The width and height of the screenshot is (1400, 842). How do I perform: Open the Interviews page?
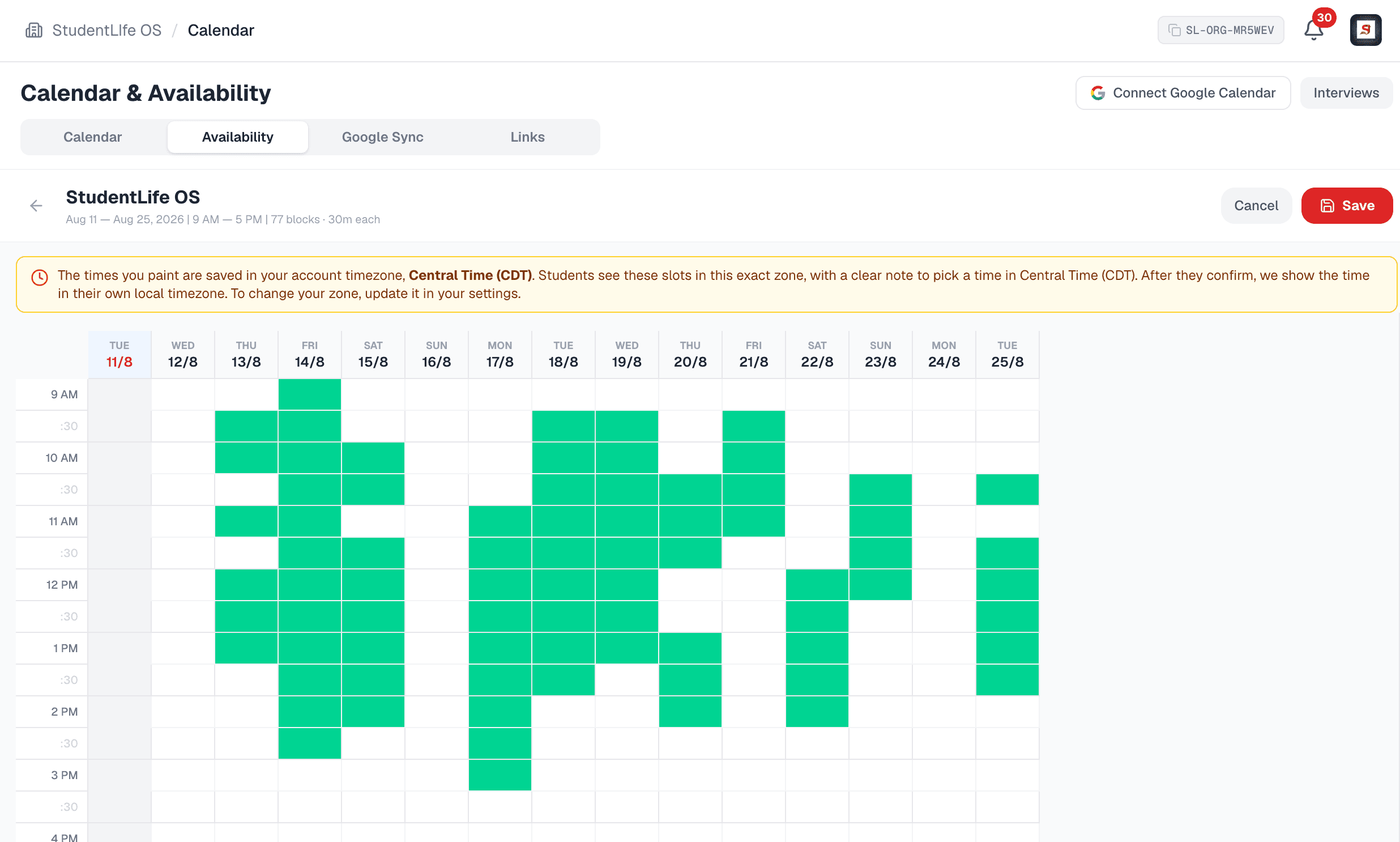1346,93
